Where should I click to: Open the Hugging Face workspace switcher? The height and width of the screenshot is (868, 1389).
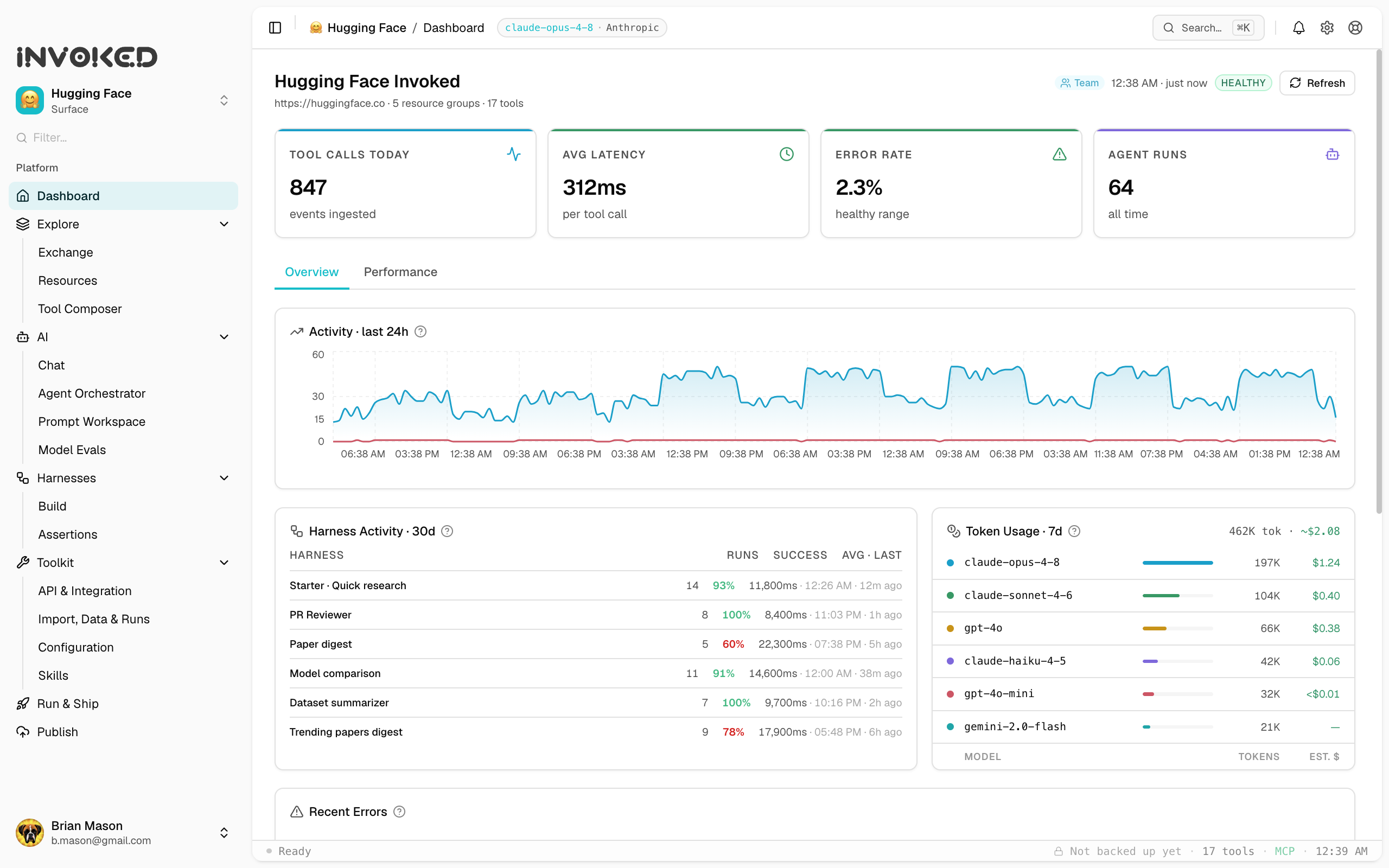point(123,100)
